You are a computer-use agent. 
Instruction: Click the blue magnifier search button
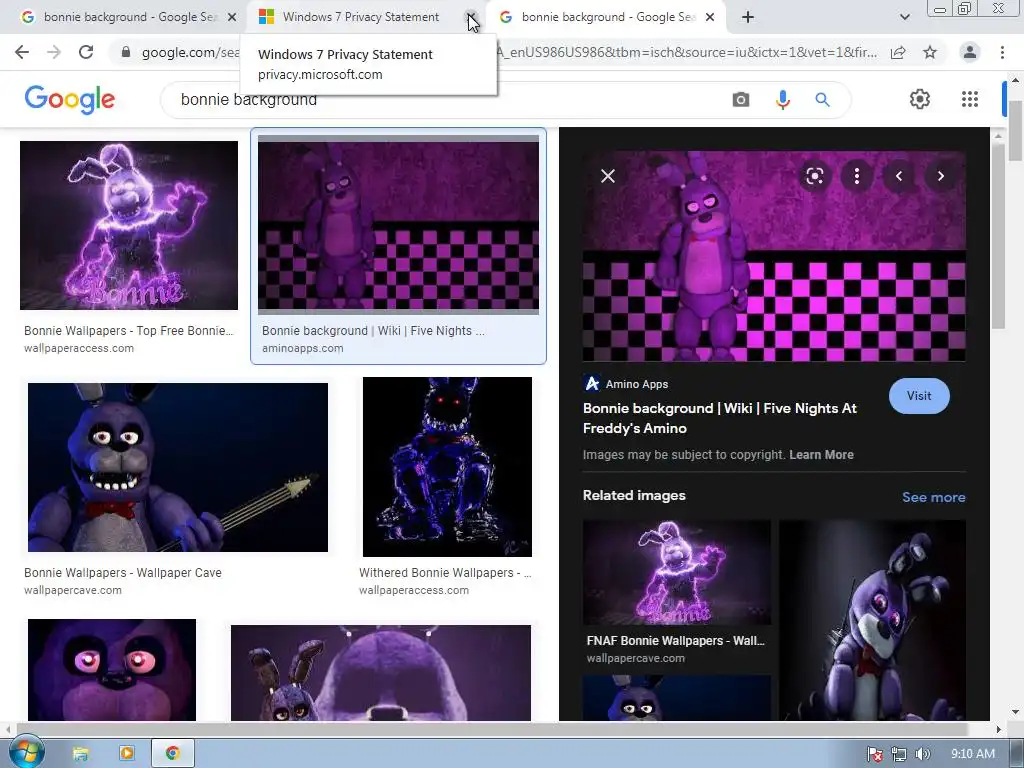(x=822, y=99)
